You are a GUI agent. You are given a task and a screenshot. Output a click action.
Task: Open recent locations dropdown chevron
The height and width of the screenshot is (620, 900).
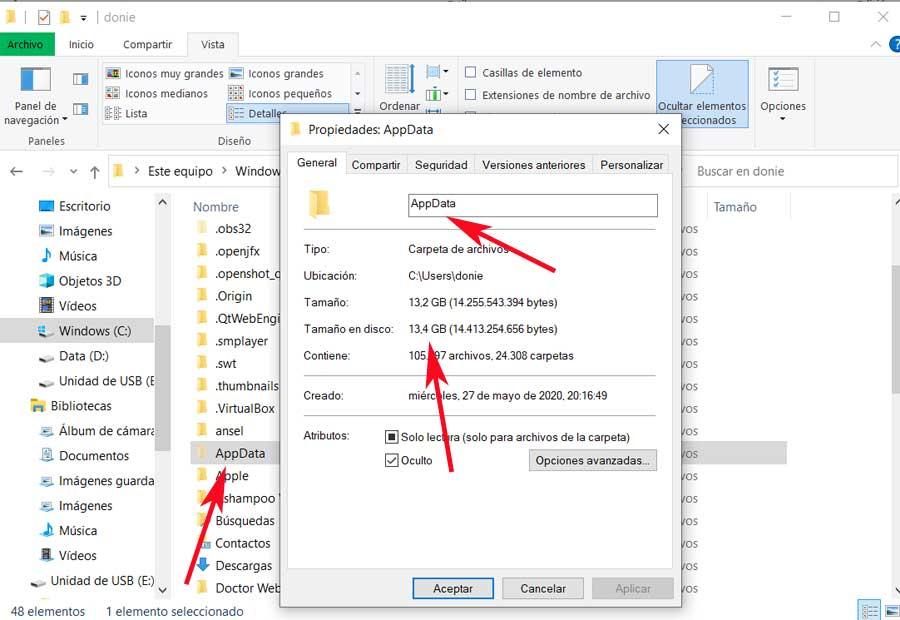tap(73, 171)
